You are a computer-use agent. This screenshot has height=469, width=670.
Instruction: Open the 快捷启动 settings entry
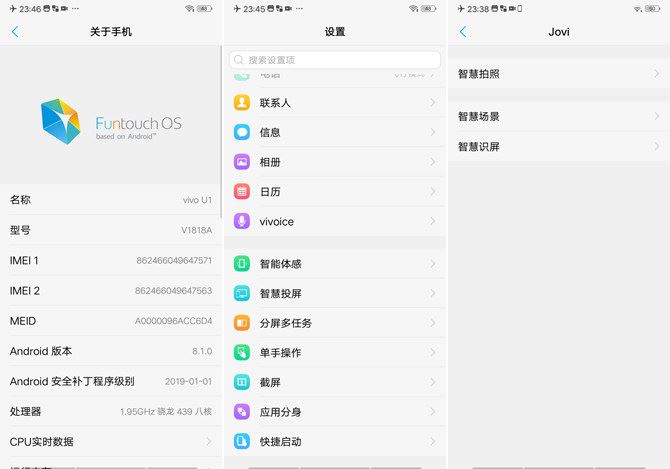point(335,441)
